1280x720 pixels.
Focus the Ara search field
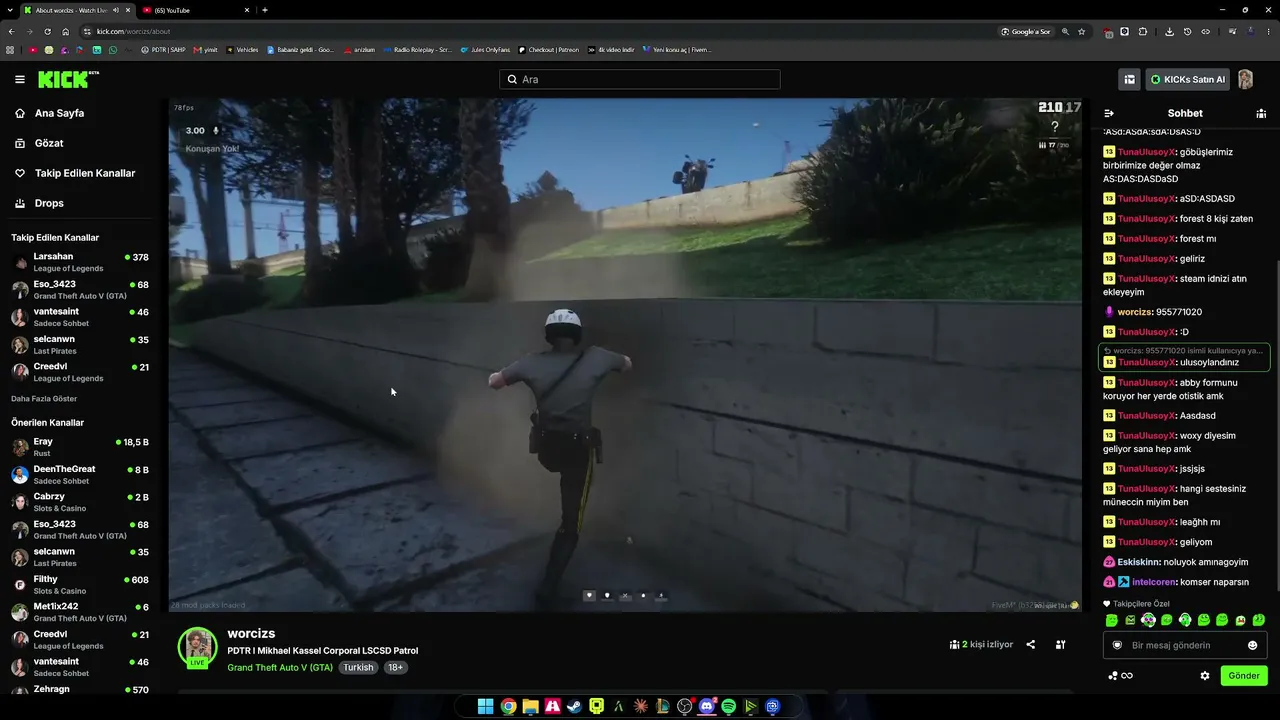click(640, 79)
